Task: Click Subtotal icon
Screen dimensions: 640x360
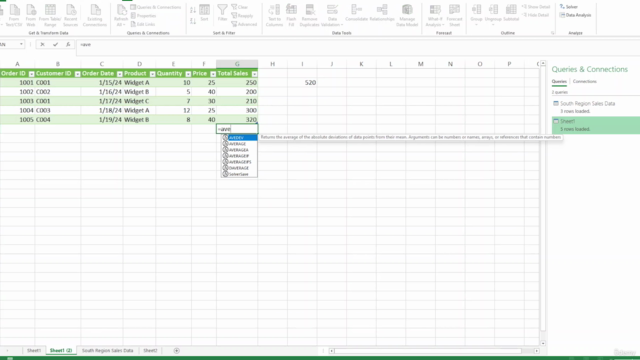Action: [511, 13]
